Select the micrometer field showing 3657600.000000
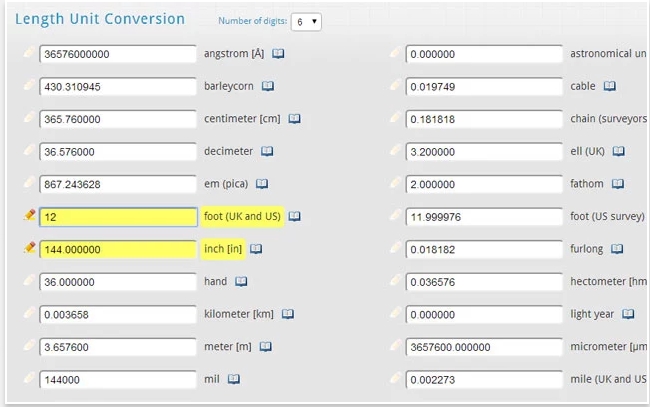 tap(484, 347)
